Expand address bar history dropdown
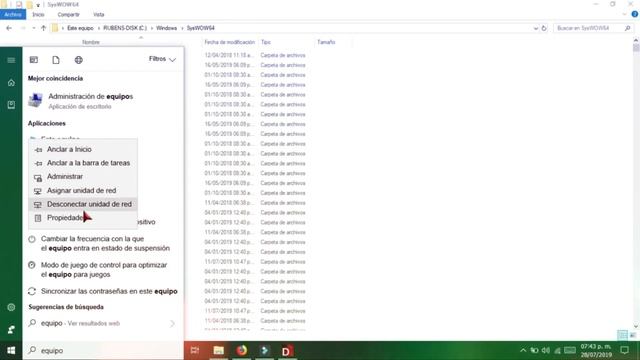 pos(536,29)
